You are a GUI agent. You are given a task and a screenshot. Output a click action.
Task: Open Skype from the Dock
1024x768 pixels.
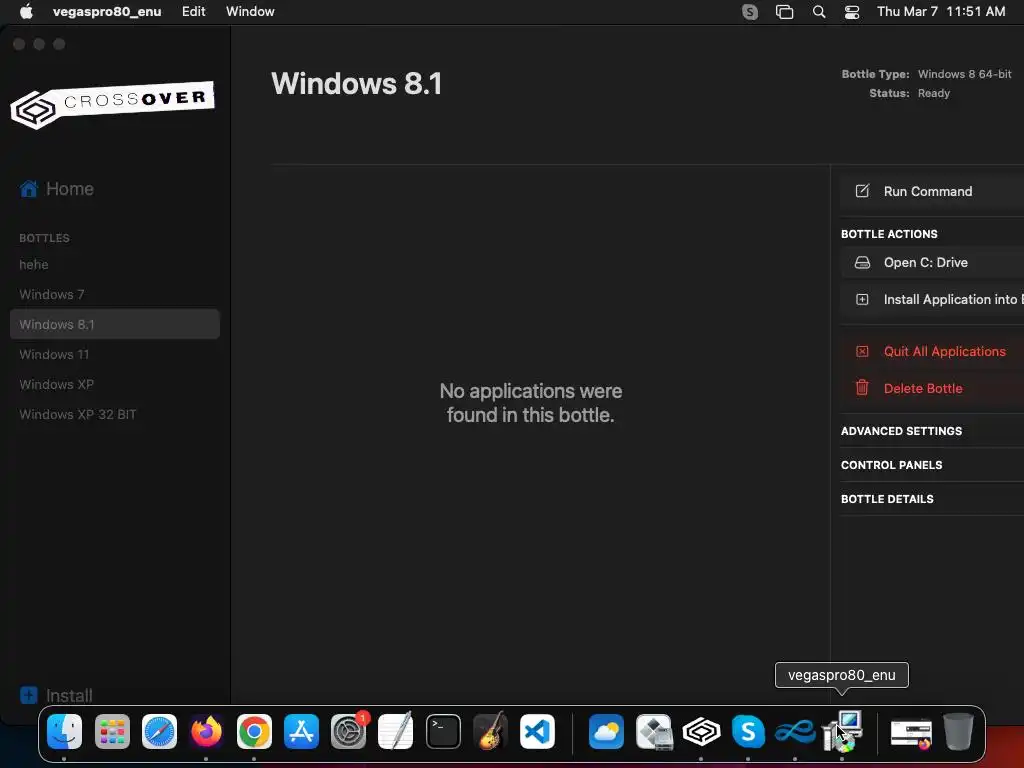[748, 731]
